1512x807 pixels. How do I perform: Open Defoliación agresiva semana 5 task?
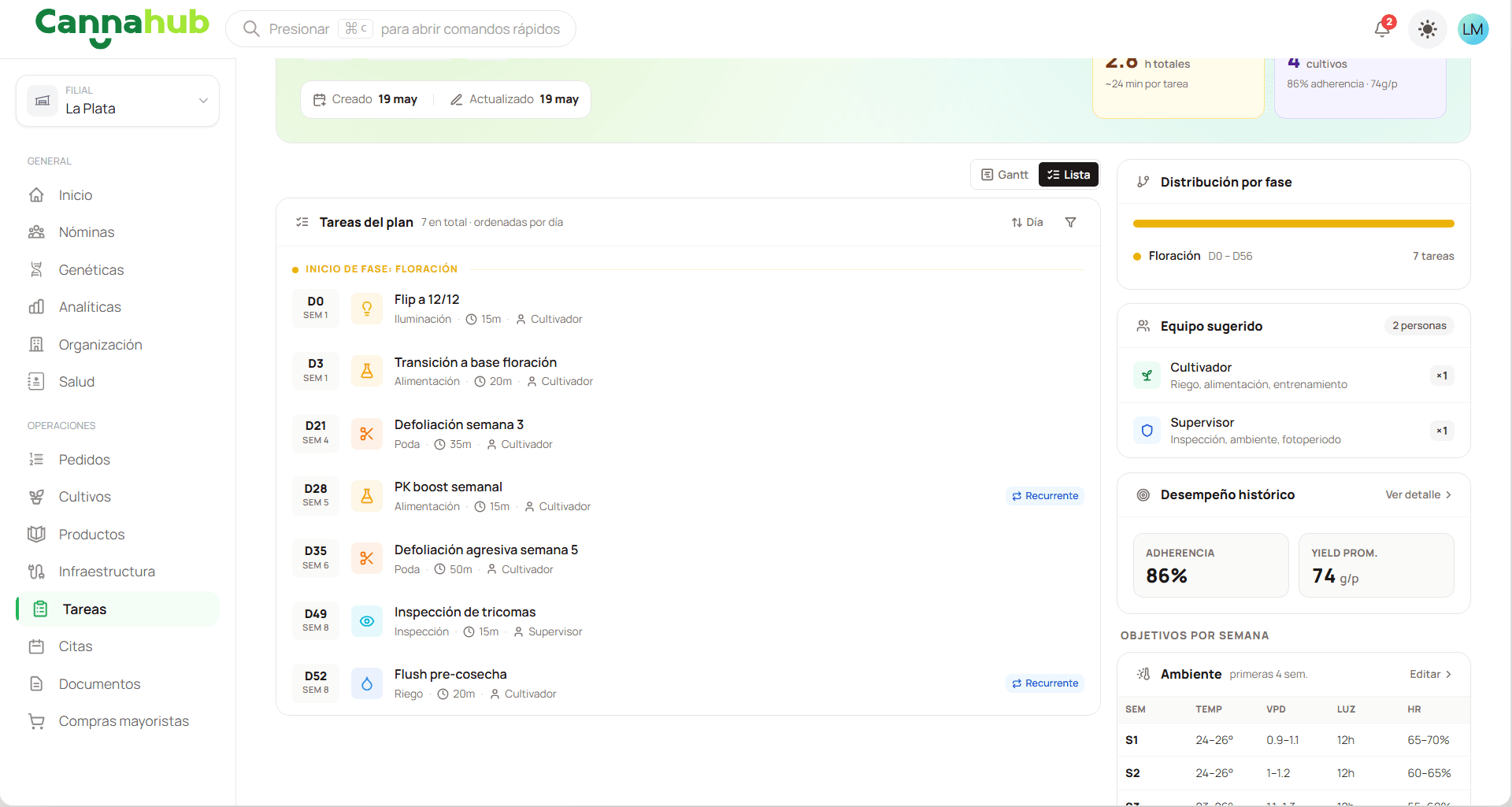tap(687, 559)
